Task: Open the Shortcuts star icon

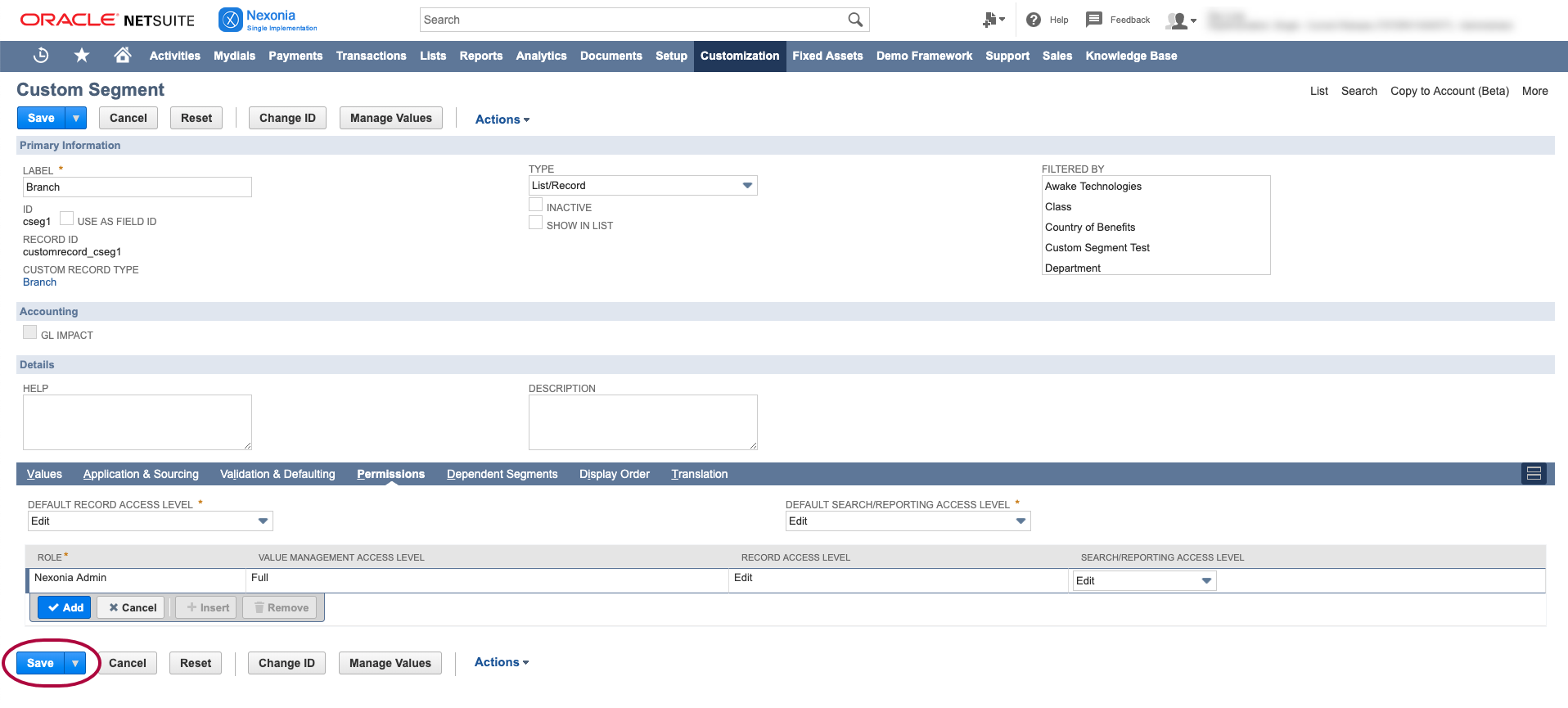Action: coord(82,56)
